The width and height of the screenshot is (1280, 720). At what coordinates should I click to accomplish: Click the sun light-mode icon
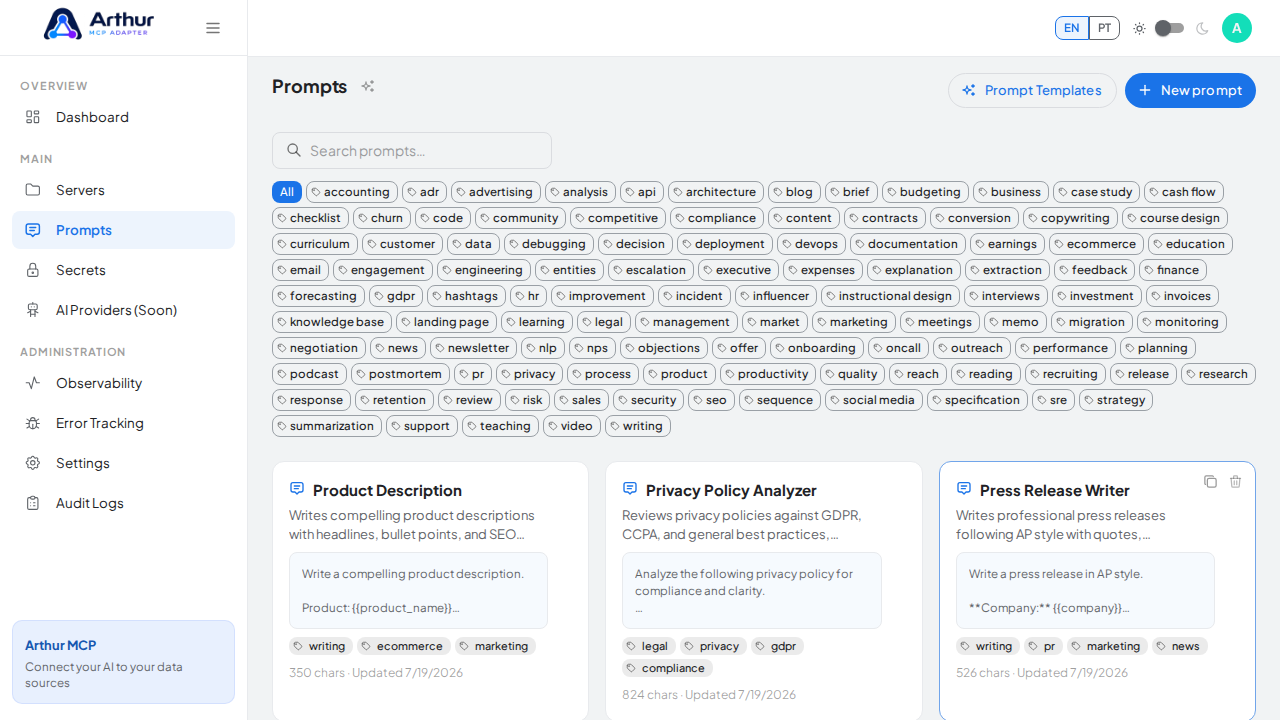[x=1139, y=28]
